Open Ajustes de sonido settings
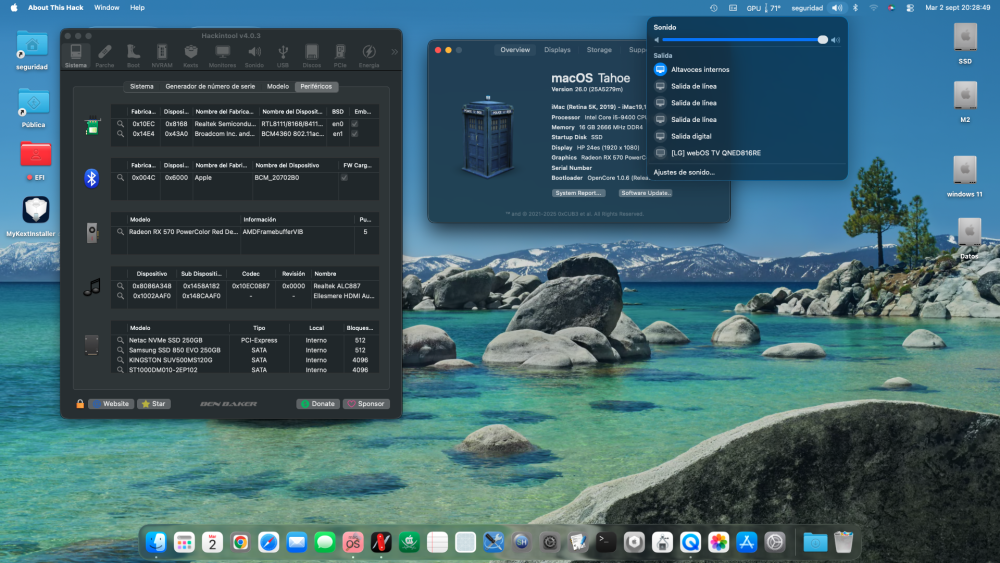The height and width of the screenshot is (563, 1000). coord(684,172)
